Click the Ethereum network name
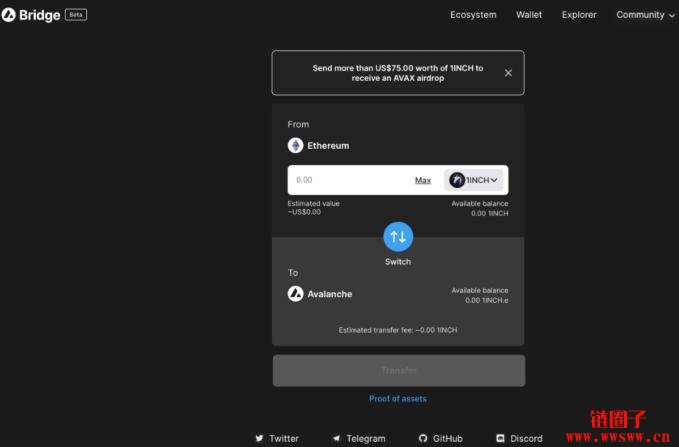Screen dimensions: 679x447 pyautogui.click(x=328, y=146)
